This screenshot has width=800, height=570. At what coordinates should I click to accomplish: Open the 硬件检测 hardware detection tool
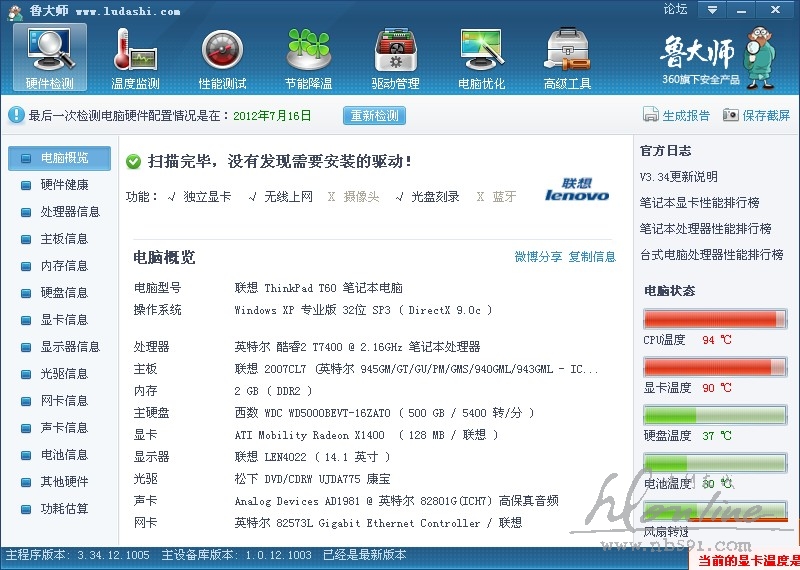pyautogui.click(x=49, y=58)
